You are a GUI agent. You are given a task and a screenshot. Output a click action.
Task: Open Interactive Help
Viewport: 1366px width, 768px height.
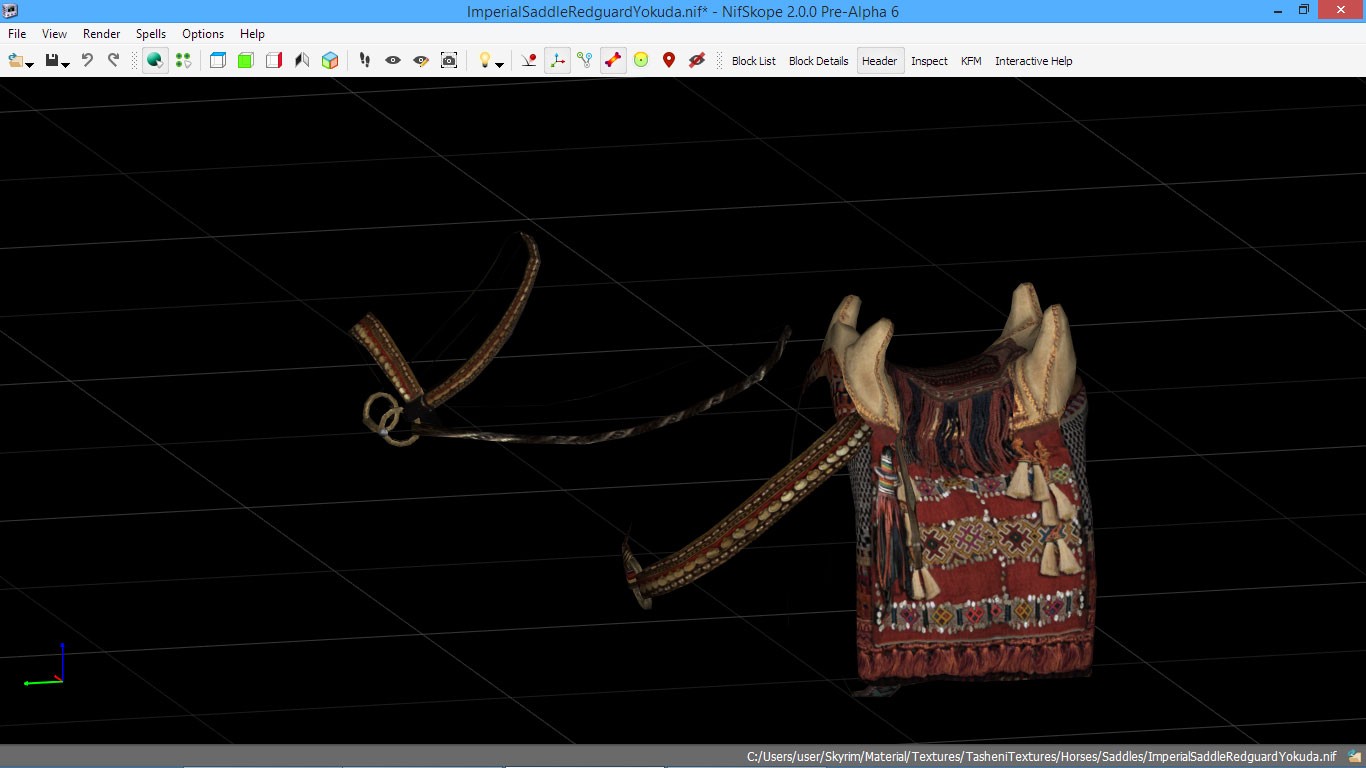1033,61
